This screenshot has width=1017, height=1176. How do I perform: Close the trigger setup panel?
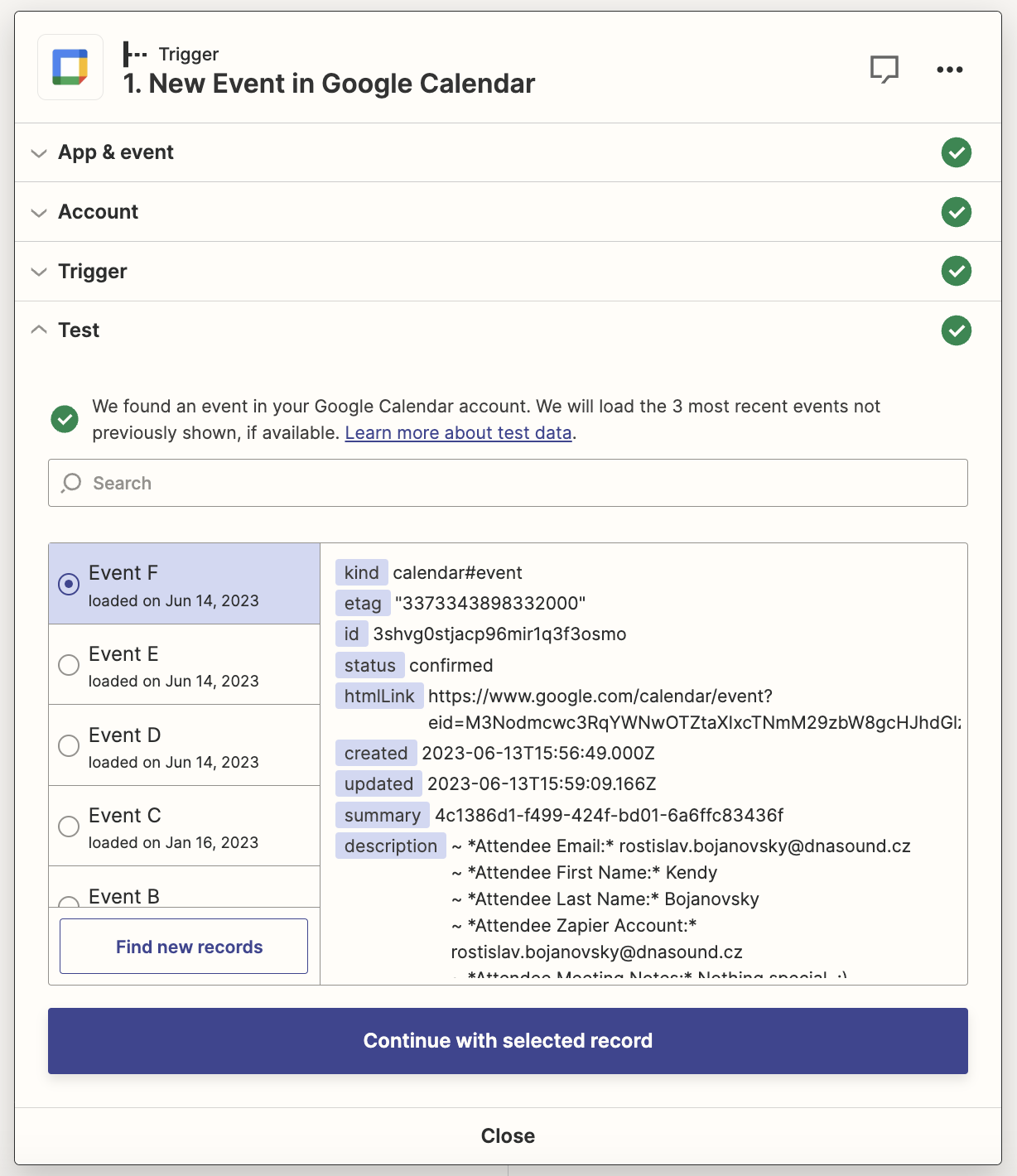click(508, 1136)
